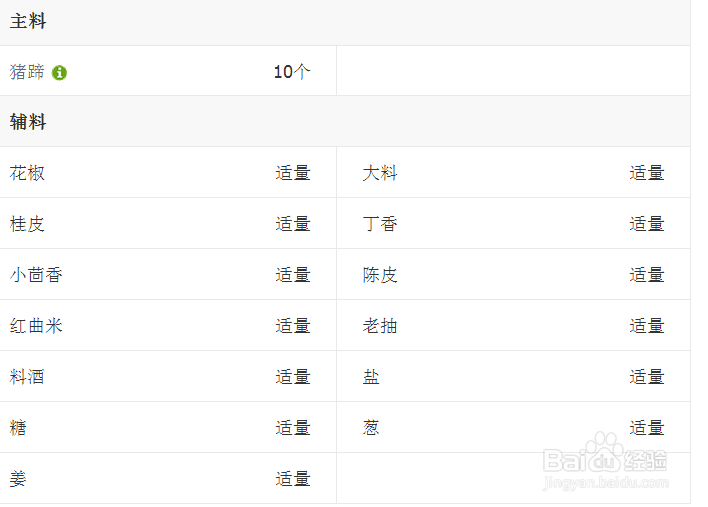Viewport: 708px width, 507px height.
Task: Click the 辅料 section header
Action: [x=28, y=122]
